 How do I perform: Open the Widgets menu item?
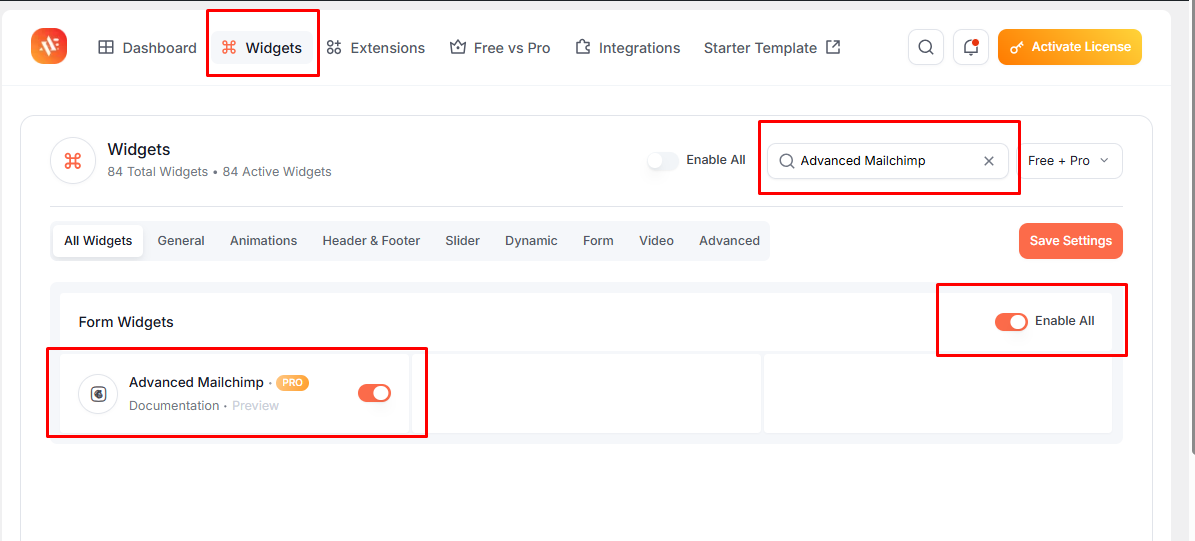(x=261, y=48)
